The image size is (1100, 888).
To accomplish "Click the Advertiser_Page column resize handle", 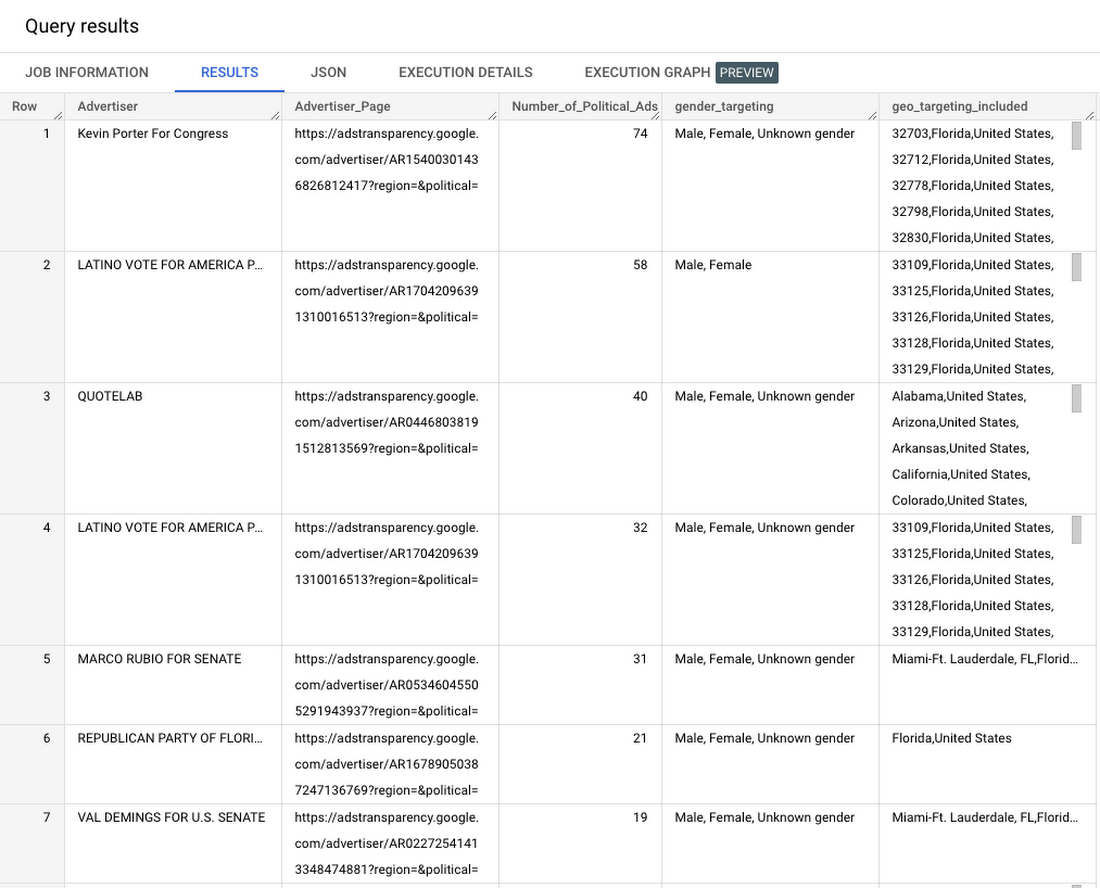I will 492,115.
